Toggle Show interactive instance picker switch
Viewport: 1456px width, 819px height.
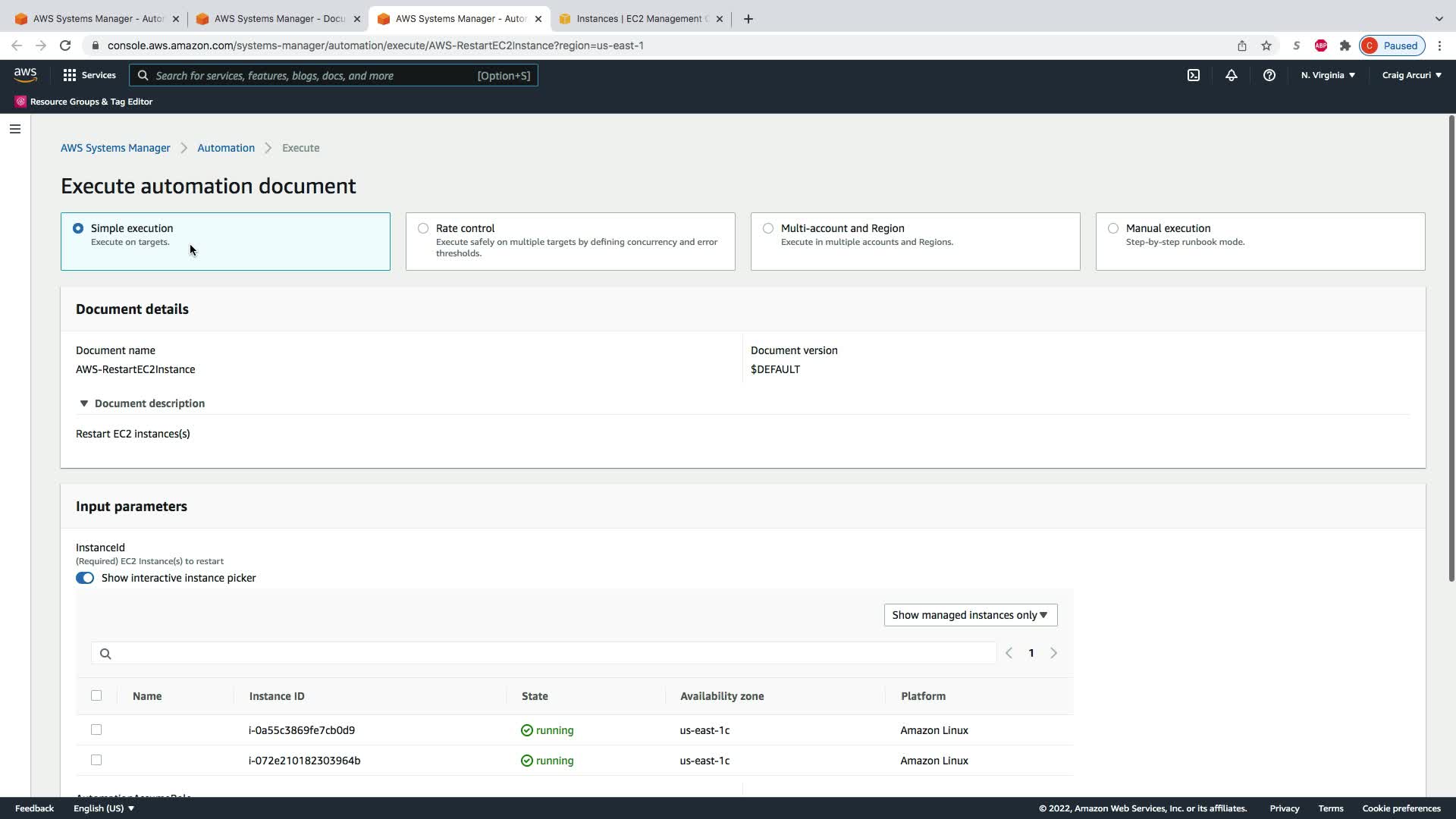click(85, 578)
